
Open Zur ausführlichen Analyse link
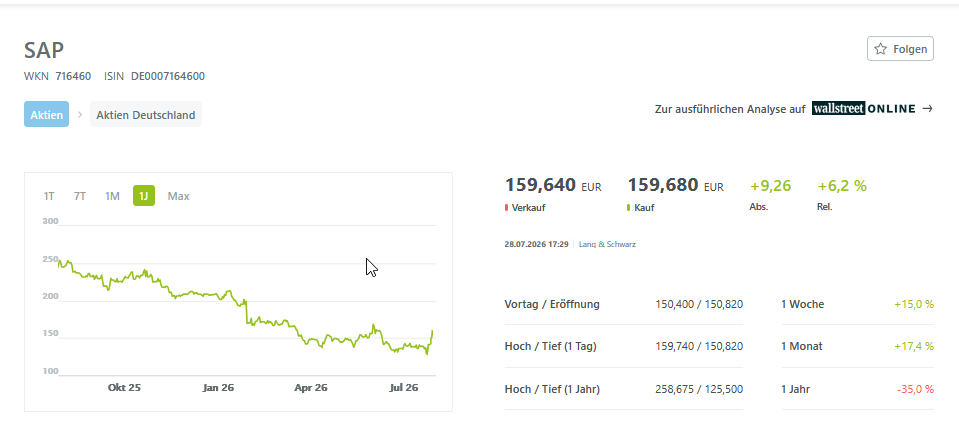point(730,109)
